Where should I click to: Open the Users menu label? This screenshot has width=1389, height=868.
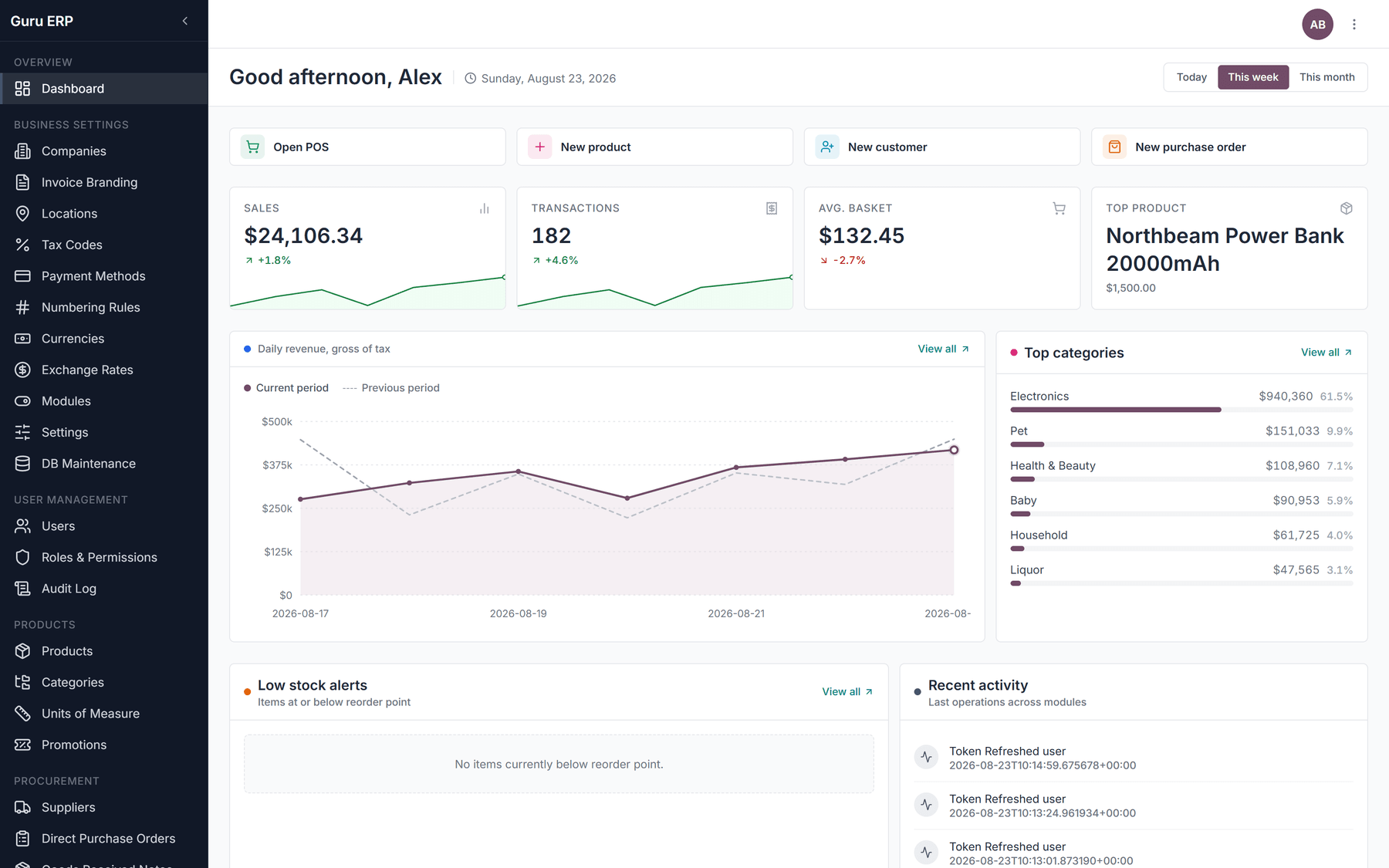tap(59, 526)
